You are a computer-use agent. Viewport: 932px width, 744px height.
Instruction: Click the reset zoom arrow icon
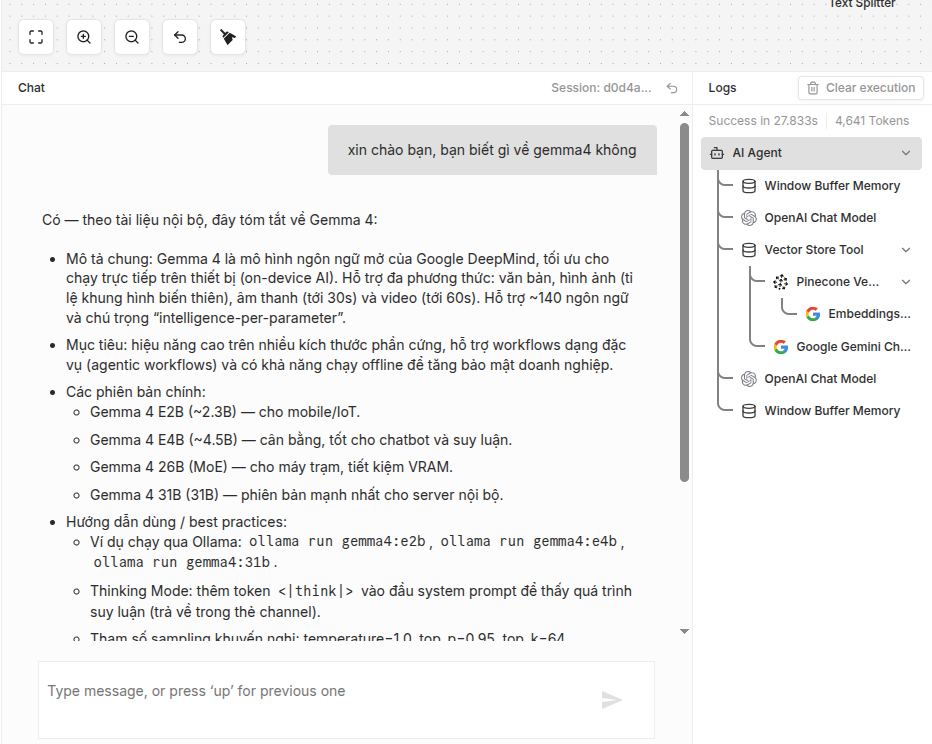click(x=180, y=37)
